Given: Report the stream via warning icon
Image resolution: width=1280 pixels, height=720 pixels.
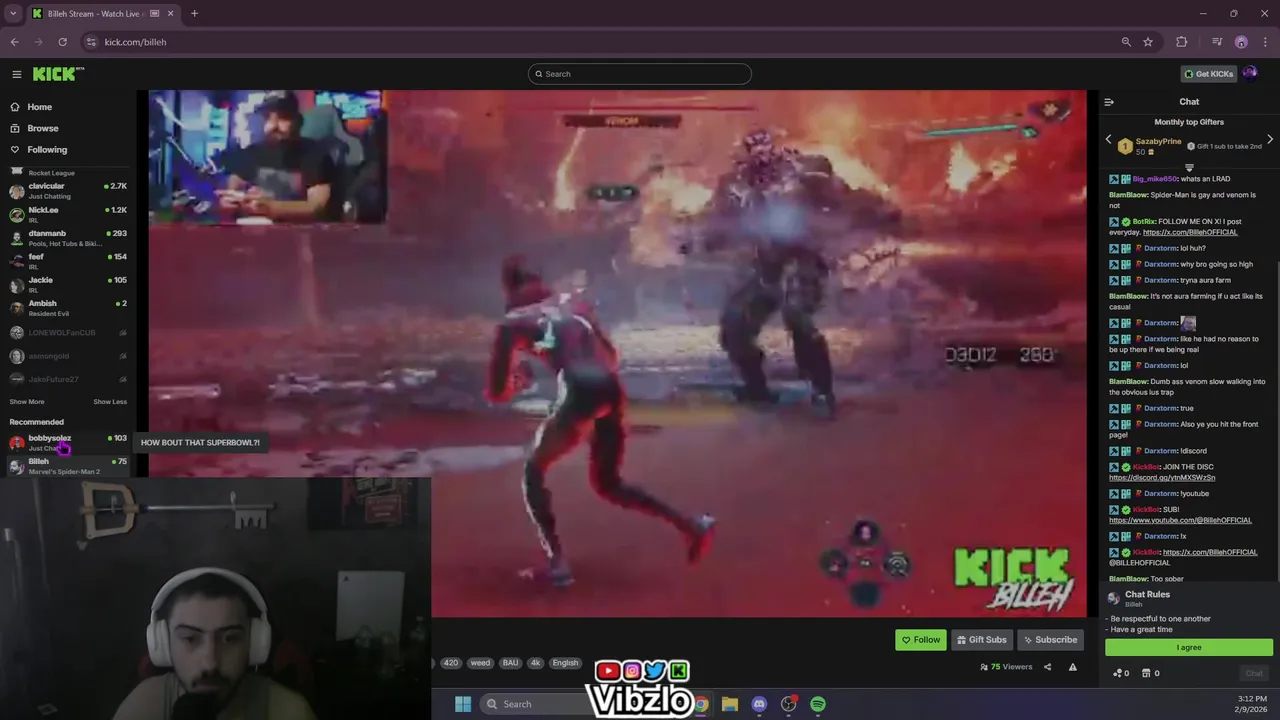Looking at the screenshot, I should pos(1072,667).
